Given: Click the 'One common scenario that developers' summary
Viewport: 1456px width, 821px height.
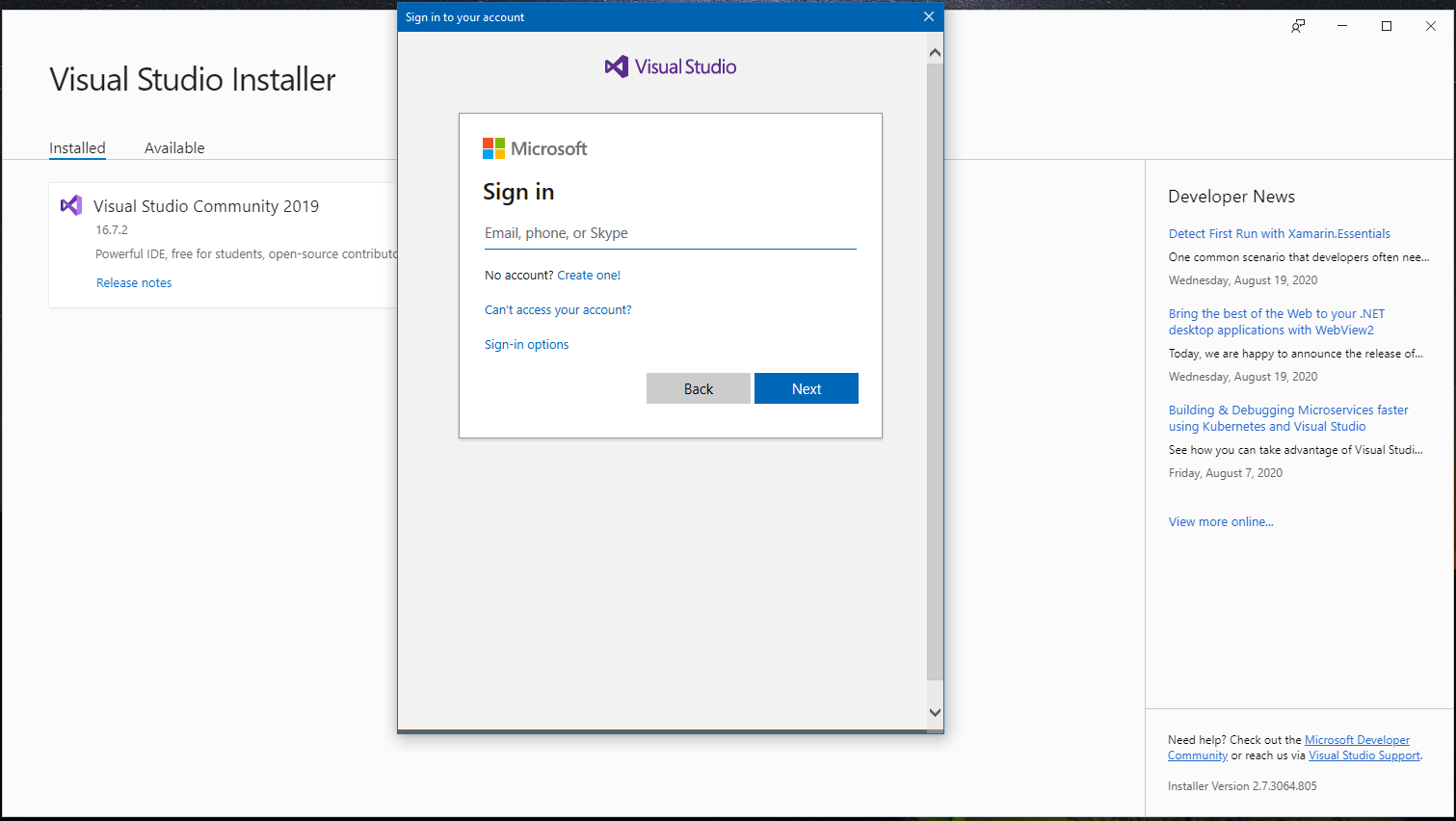Looking at the screenshot, I should (x=1299, y=257).
